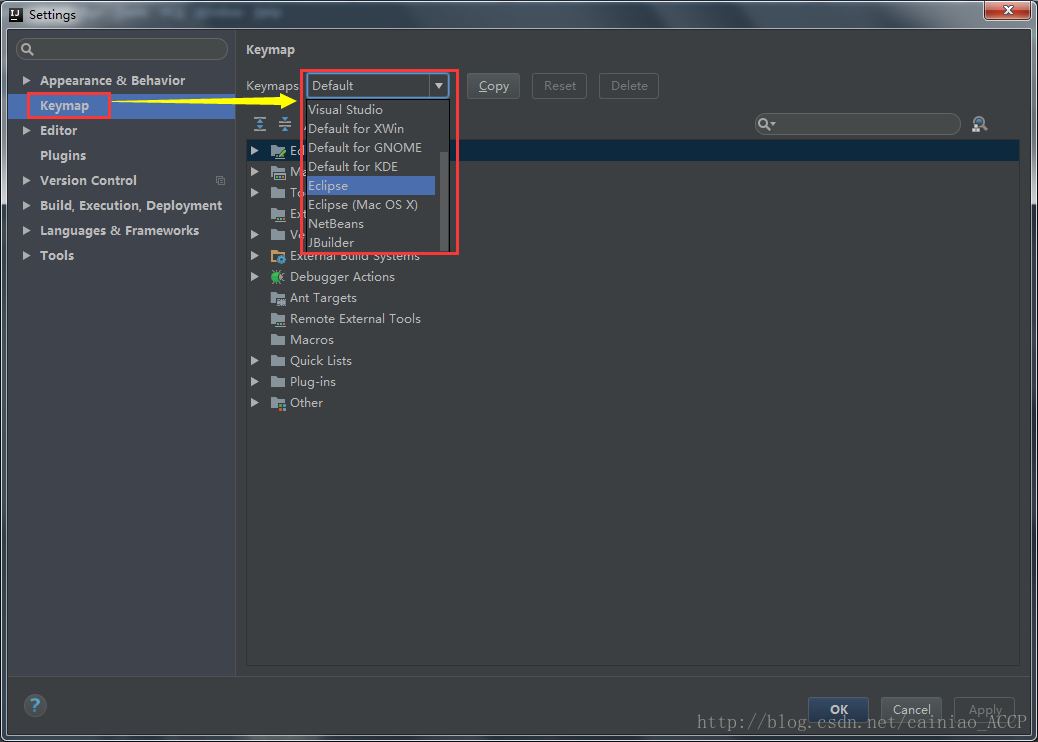This screenshot has width=1038, height=742.
Task: Select Eclipse keymap from list
Action: [371, 185]
